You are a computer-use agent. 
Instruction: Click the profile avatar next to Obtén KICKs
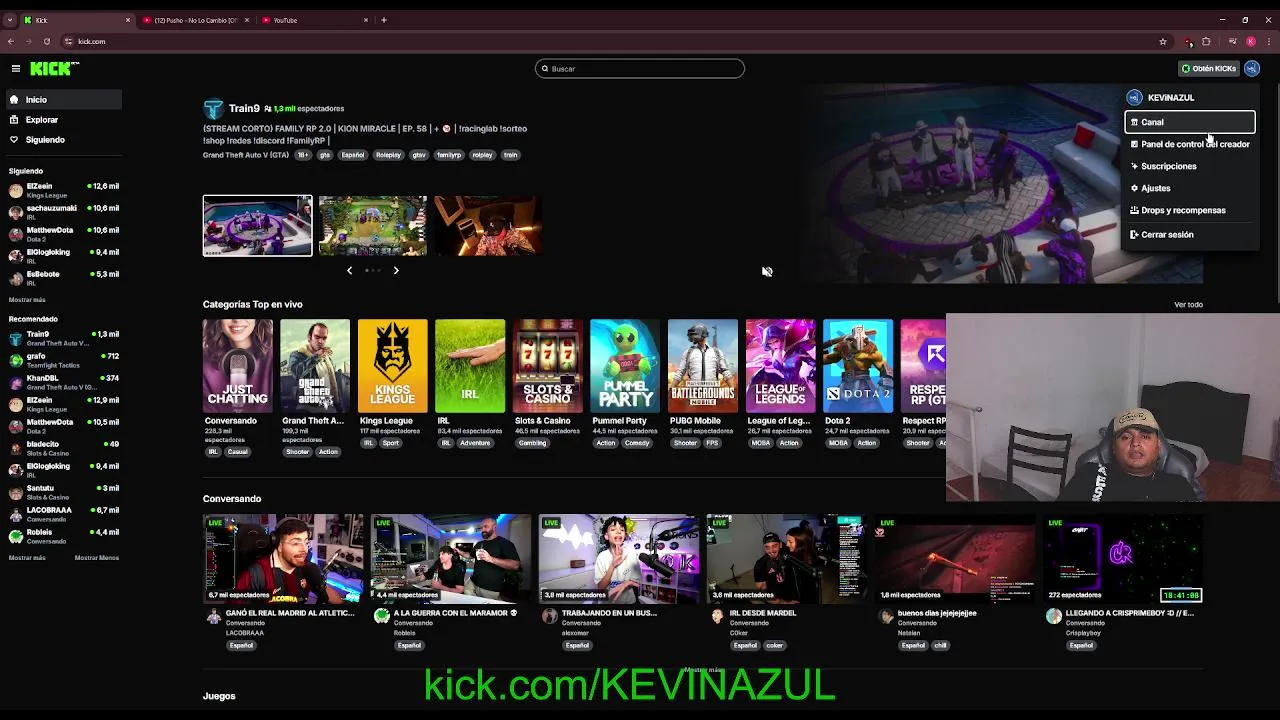click(1252, 68)
